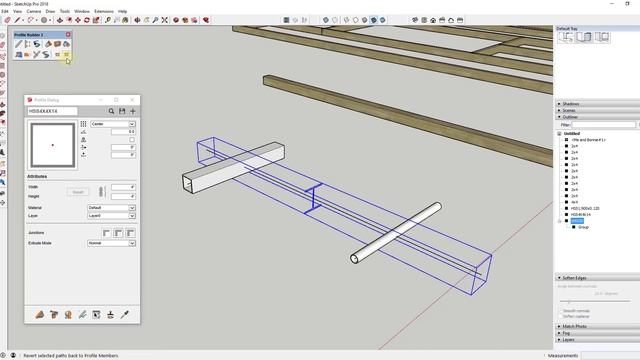Click the Zoom Extents tool

pyautogui.click(x=164, y=20)
